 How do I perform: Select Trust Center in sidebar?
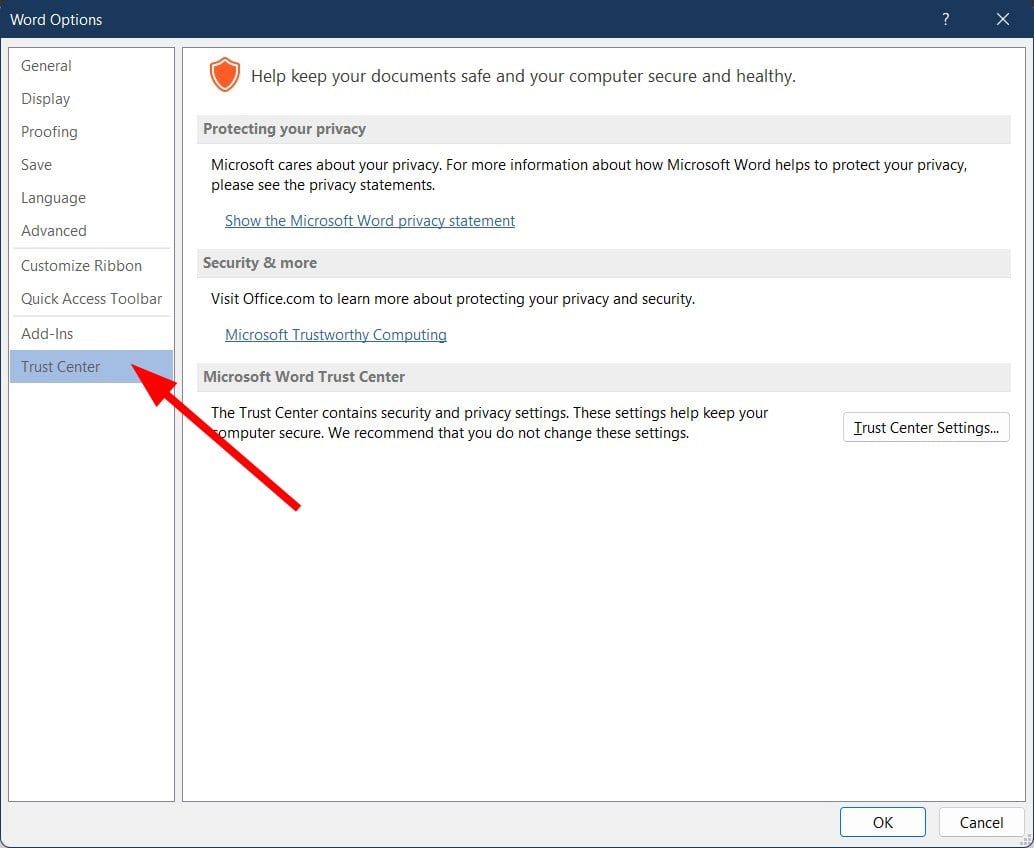pos(92,367)
